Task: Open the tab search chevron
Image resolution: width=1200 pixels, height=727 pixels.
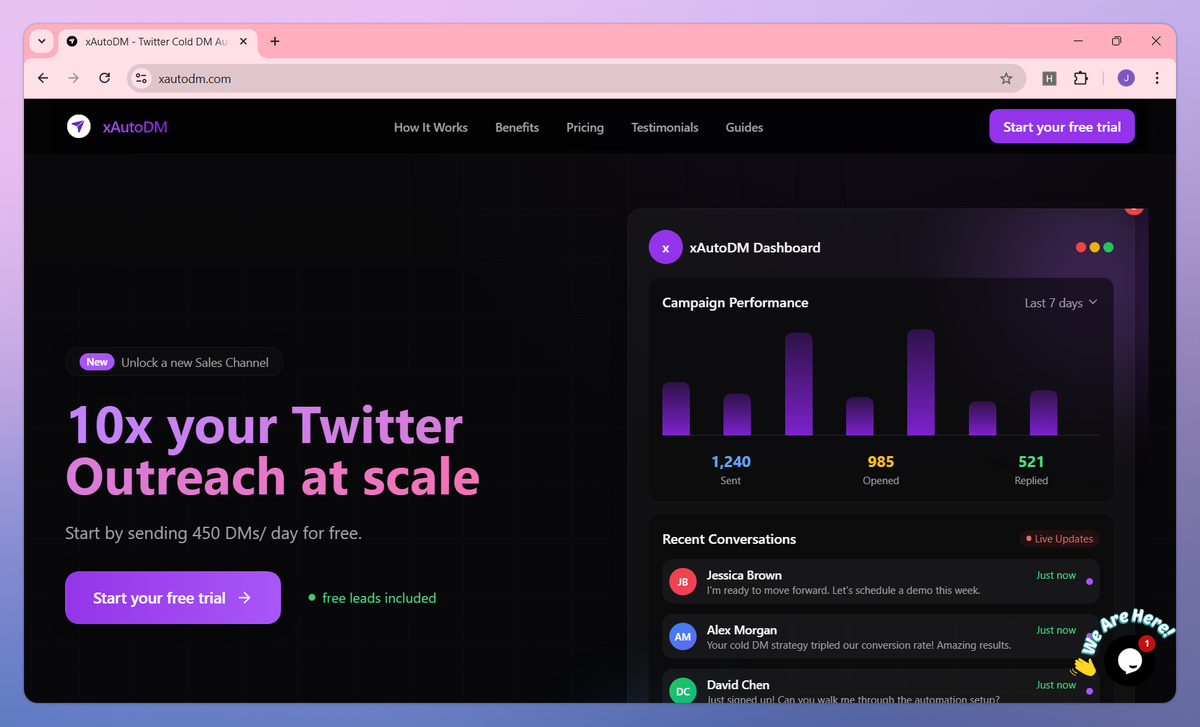Action: tap(40, 41)
